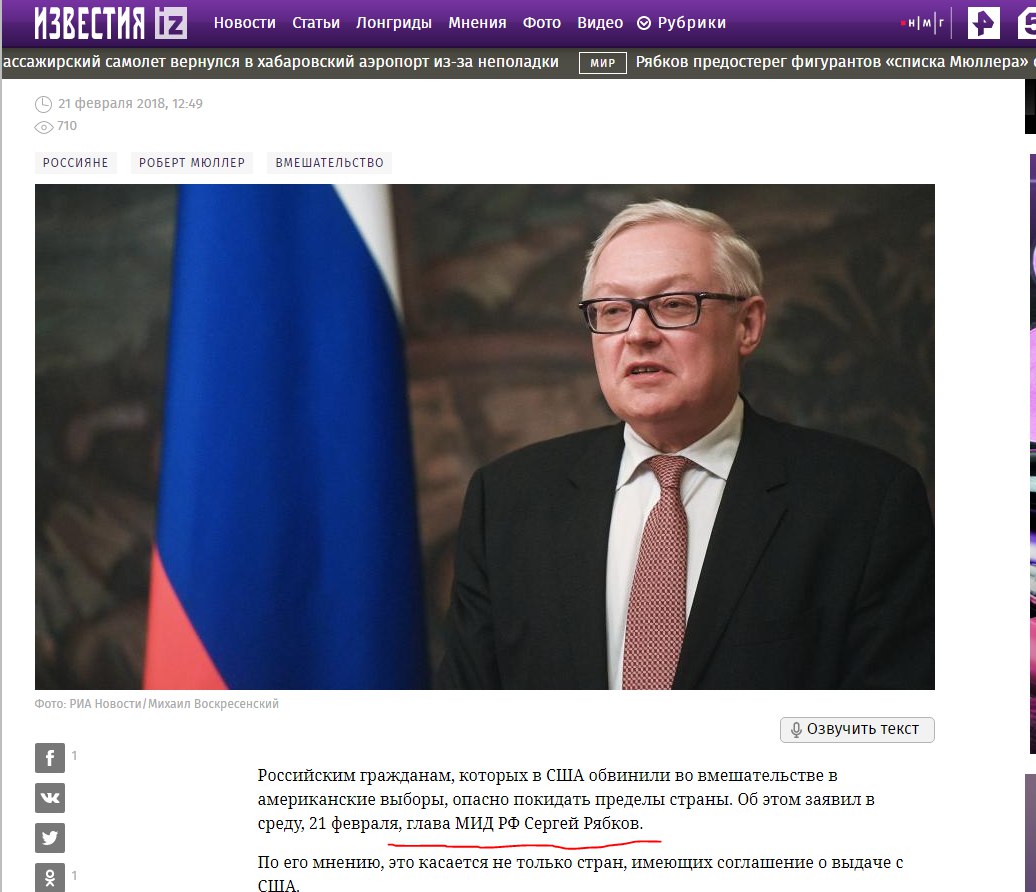Go to the Лонгриды section

[394, 23]
